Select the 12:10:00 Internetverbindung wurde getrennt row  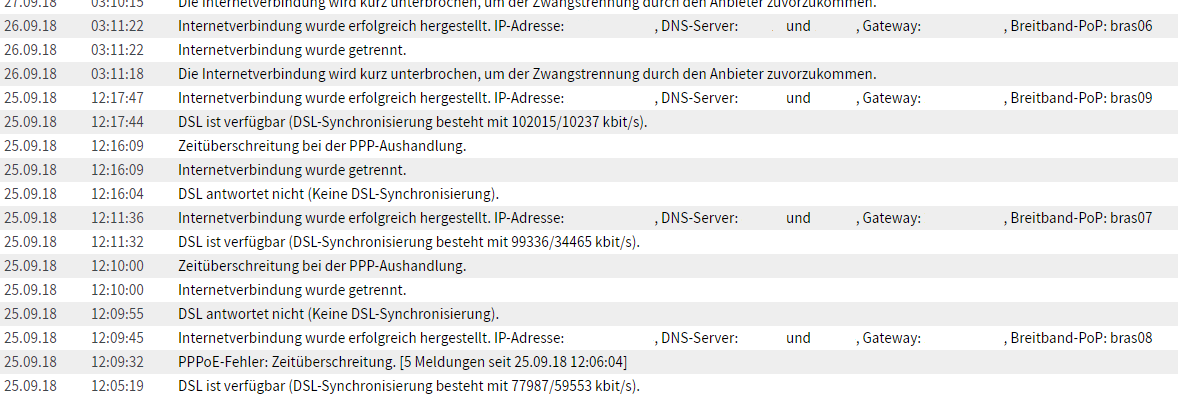point(589,291)
